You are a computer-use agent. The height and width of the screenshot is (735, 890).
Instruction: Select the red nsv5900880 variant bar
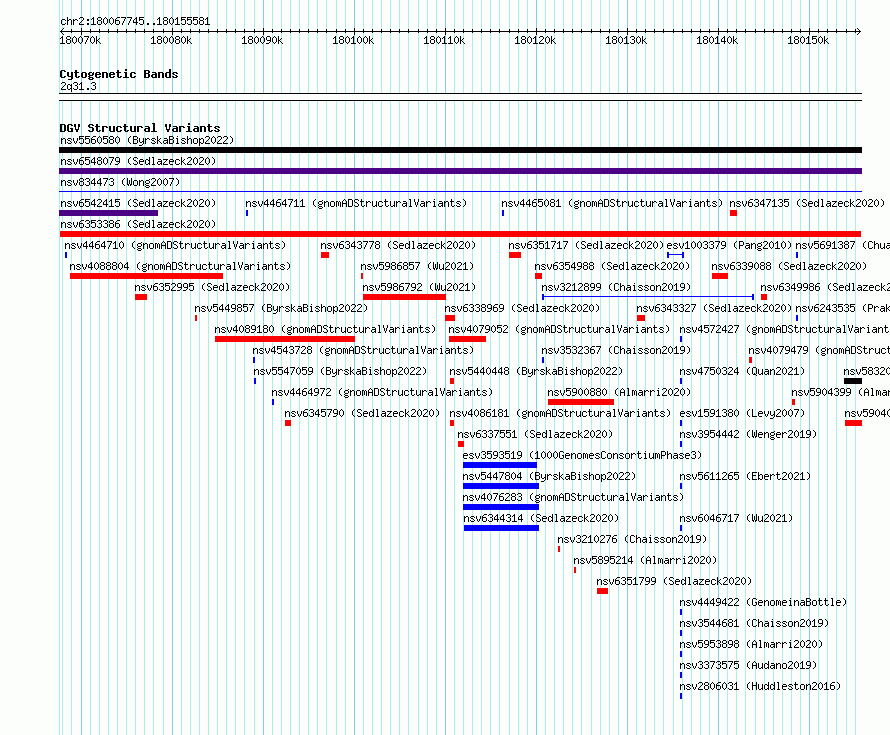(x=581, y=402)
